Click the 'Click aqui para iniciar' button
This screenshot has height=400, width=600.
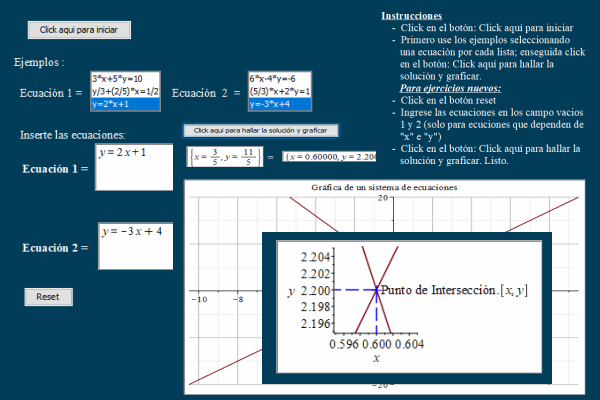pos(79,30)
